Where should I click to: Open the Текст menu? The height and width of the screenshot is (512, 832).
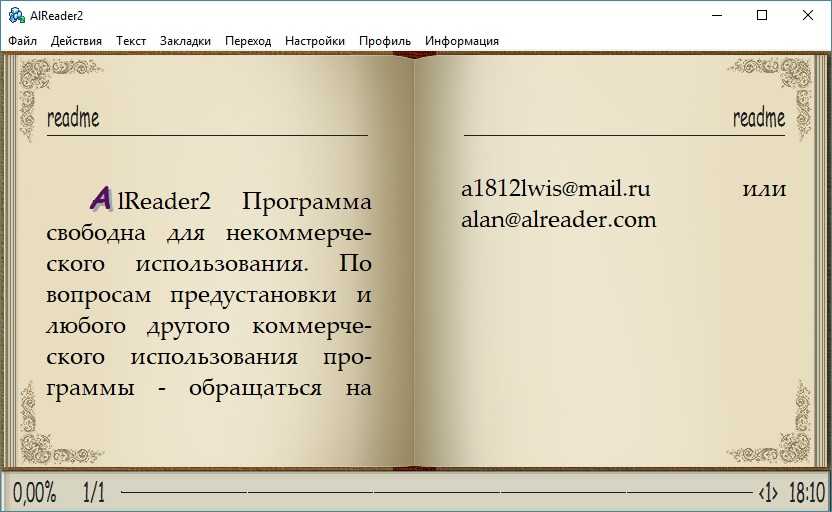tap(131, 41)
